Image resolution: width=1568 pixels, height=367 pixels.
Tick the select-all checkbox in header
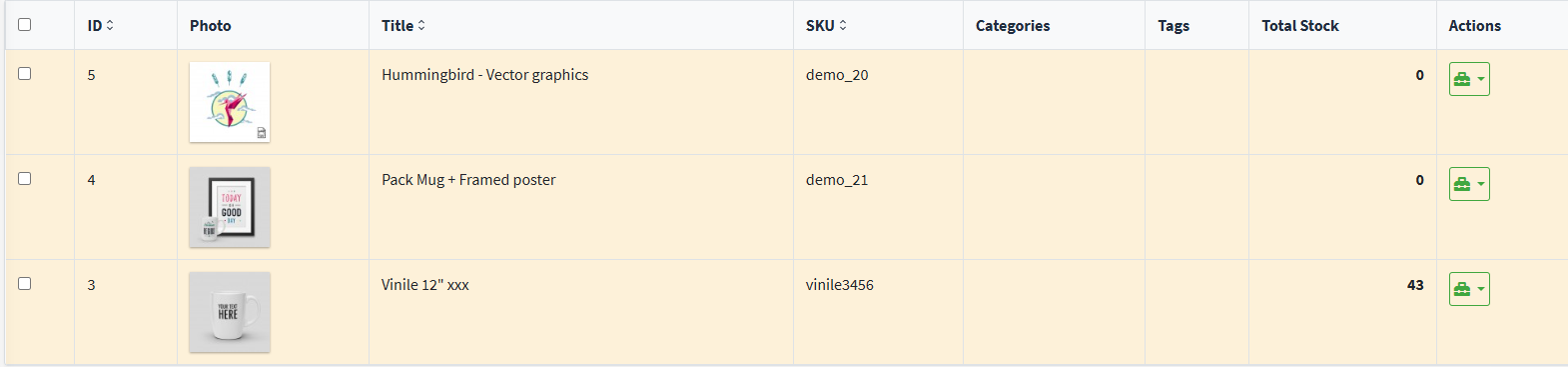25,25
